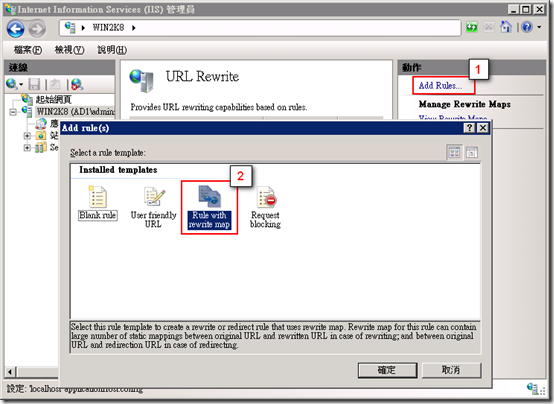Image resolution: width=554 pixels, height=404 pixels.
Task: Click the Back navigation arrow
Action: click(16, 29)
